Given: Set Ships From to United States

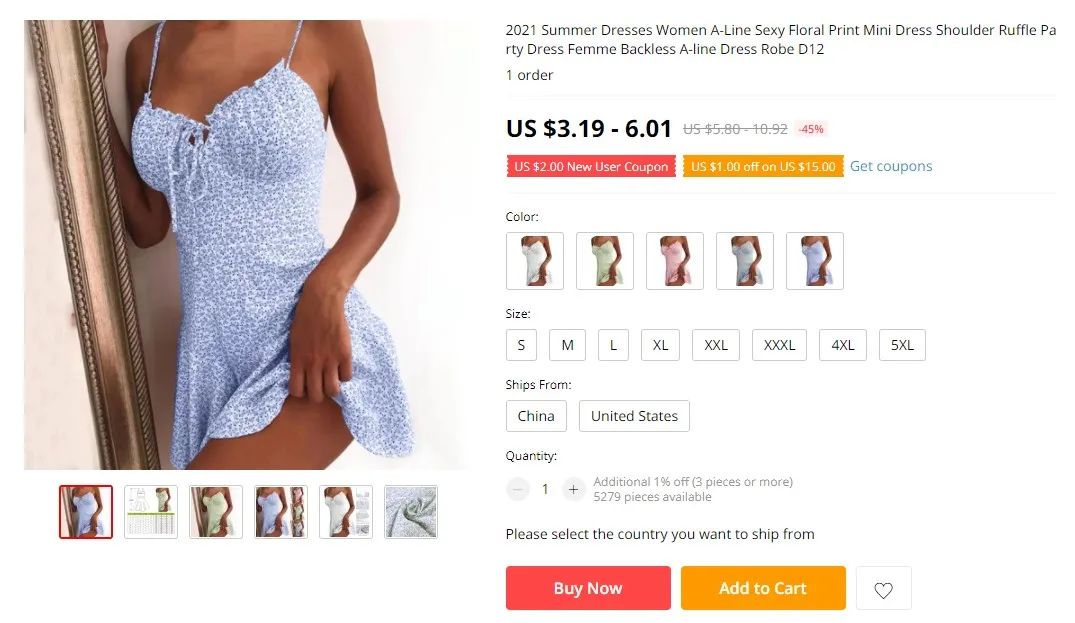Looking at the screenshot, I should pyautogui.click(x=634, y=416).
